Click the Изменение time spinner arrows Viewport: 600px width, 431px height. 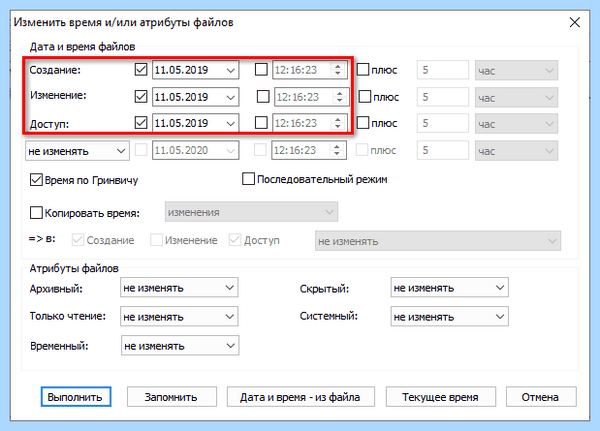click(x=339, y=97)
